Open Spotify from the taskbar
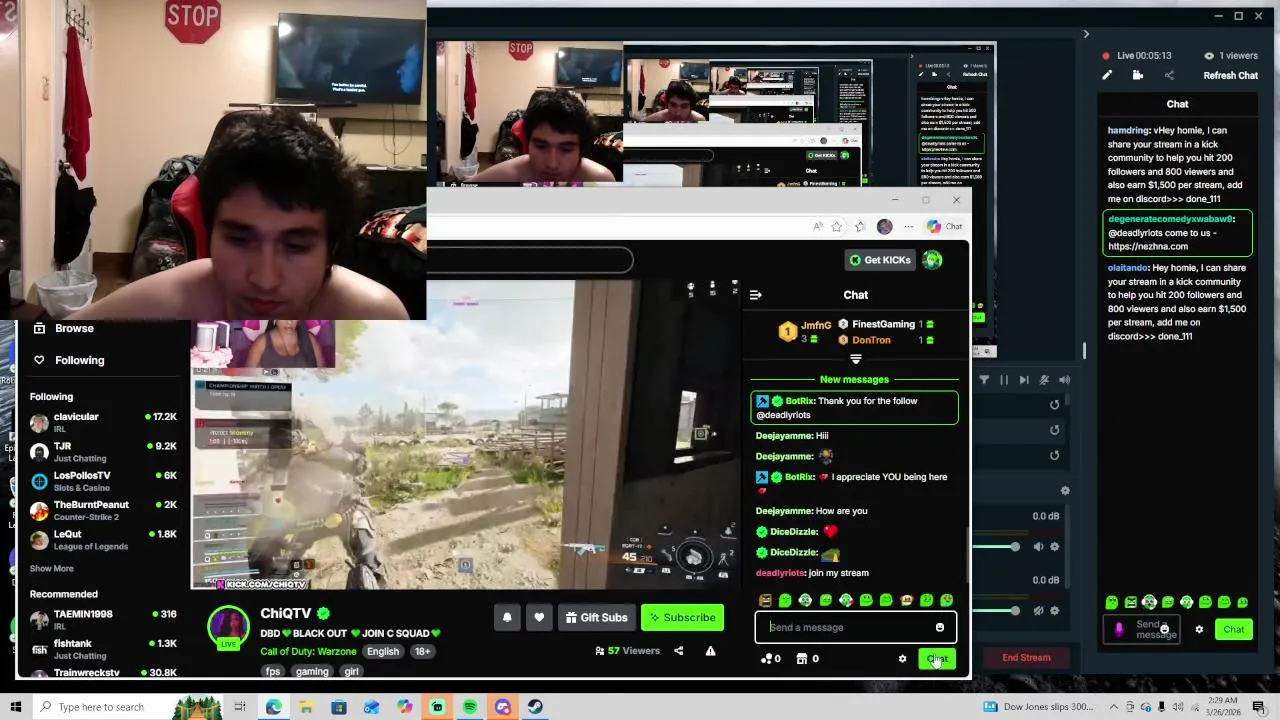1280x720 pixels. point(469,707)
